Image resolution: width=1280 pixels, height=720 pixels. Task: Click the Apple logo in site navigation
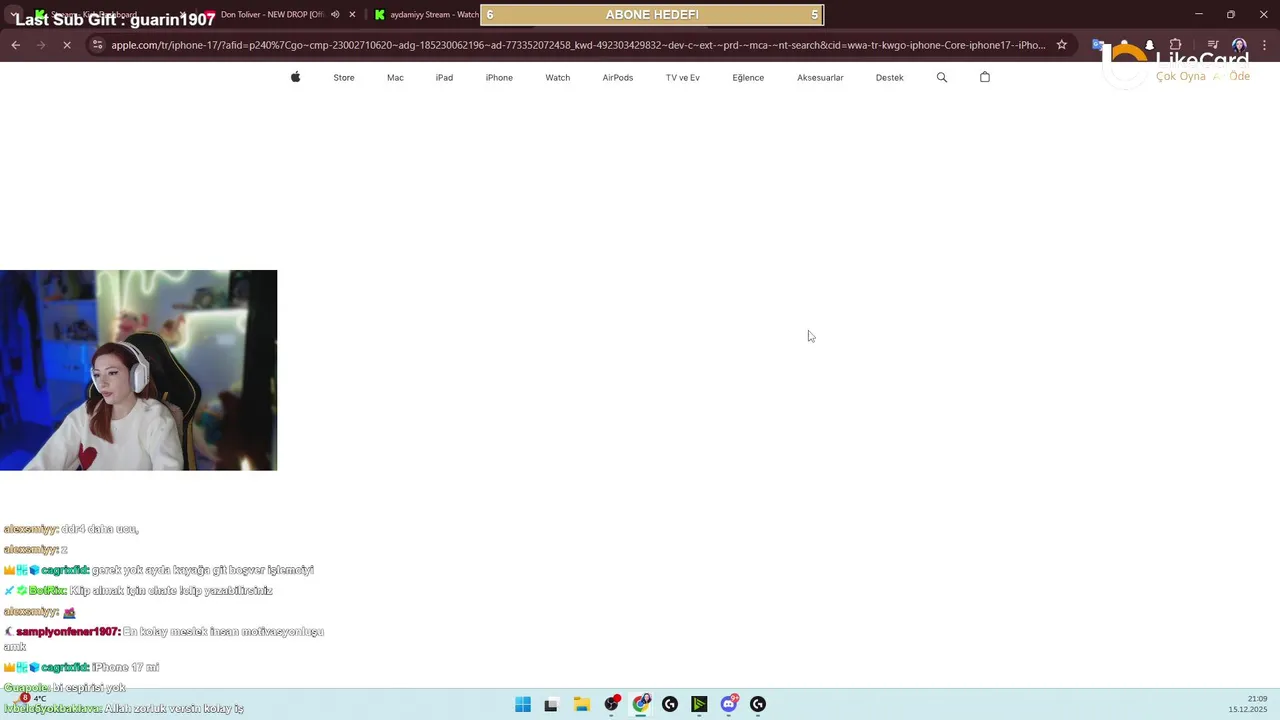(295, 77)
